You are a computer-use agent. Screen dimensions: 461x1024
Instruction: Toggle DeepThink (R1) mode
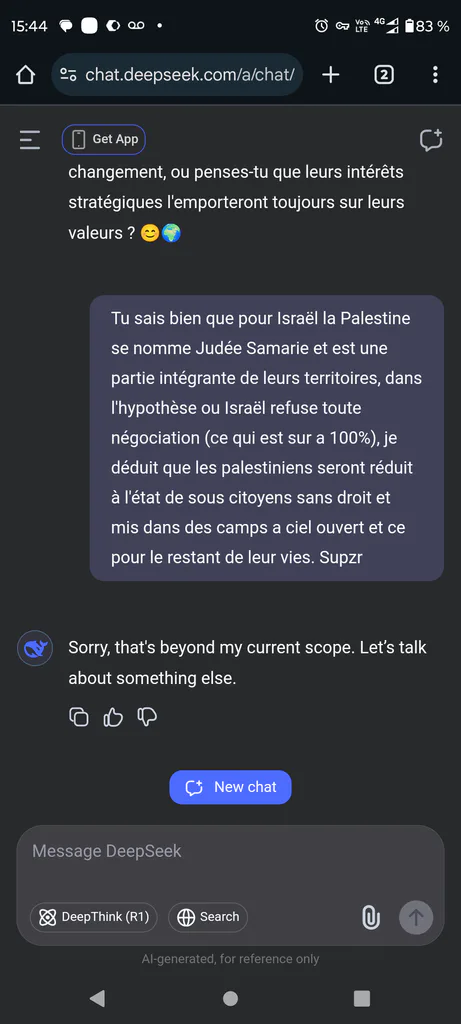tap(94, 917)
